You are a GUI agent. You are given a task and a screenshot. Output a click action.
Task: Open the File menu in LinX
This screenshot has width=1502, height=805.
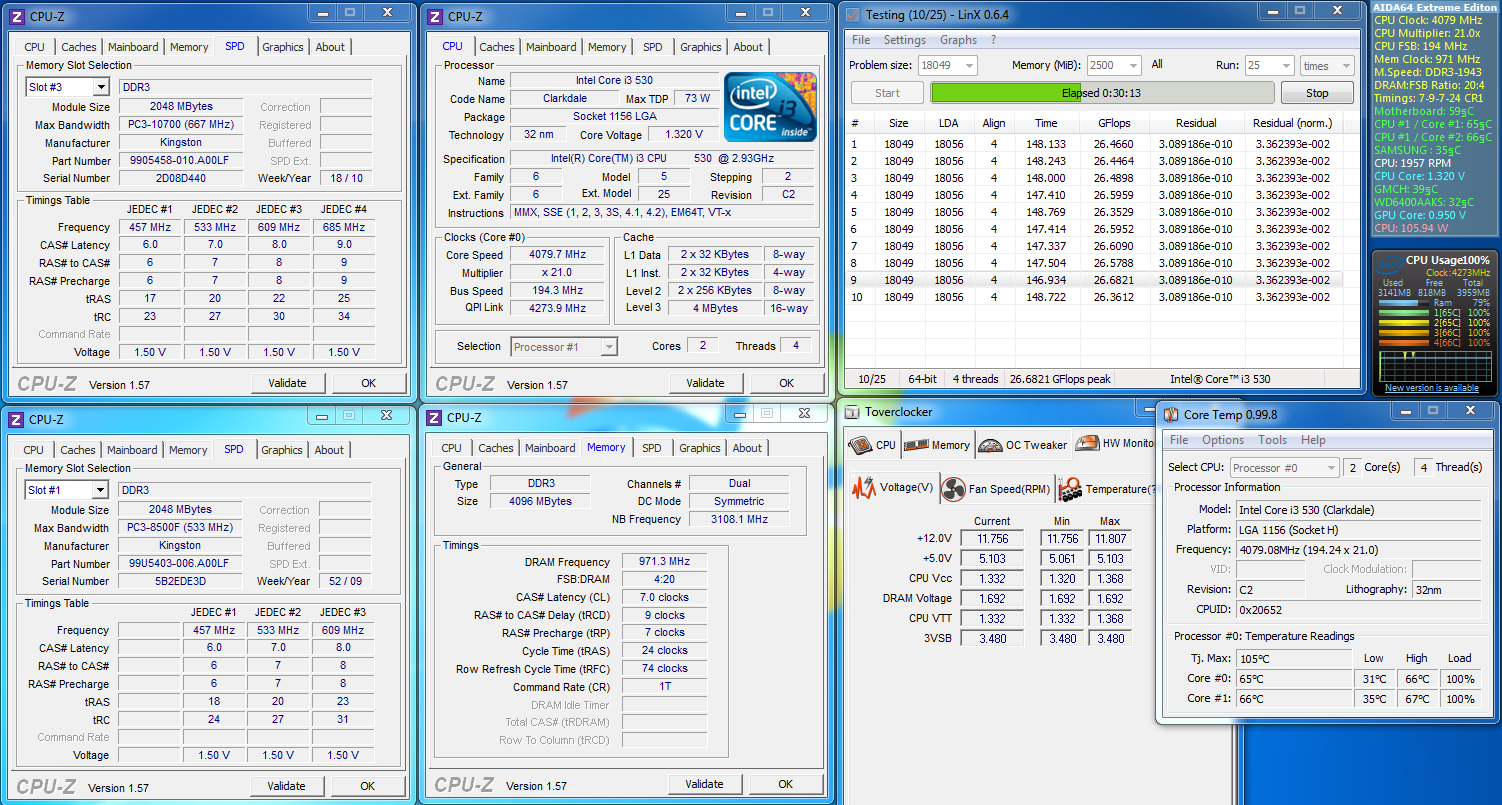coord(860,40)
